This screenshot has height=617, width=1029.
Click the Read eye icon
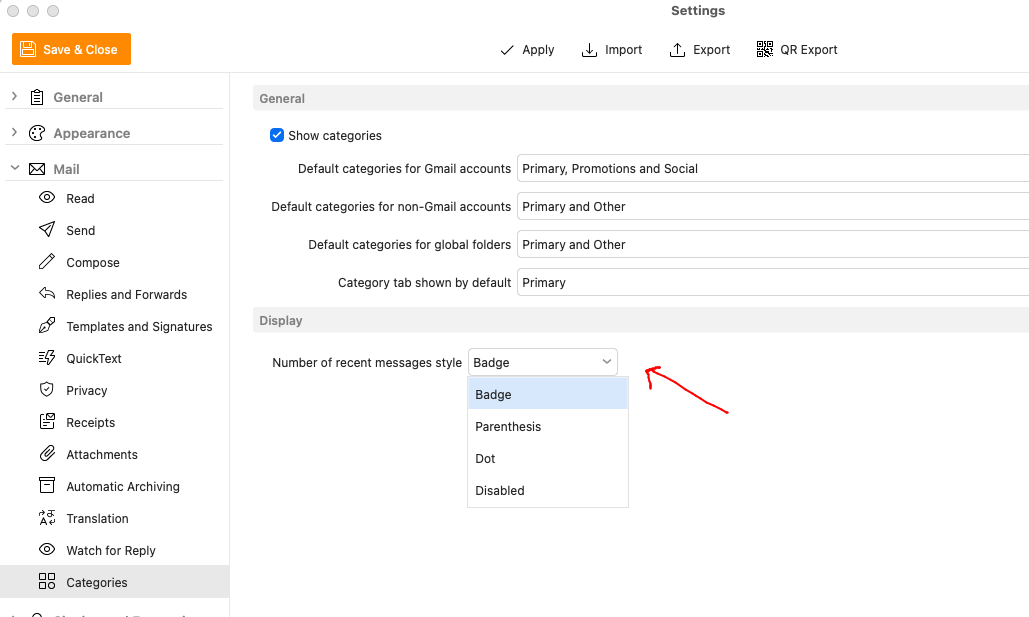coord(47,198)
